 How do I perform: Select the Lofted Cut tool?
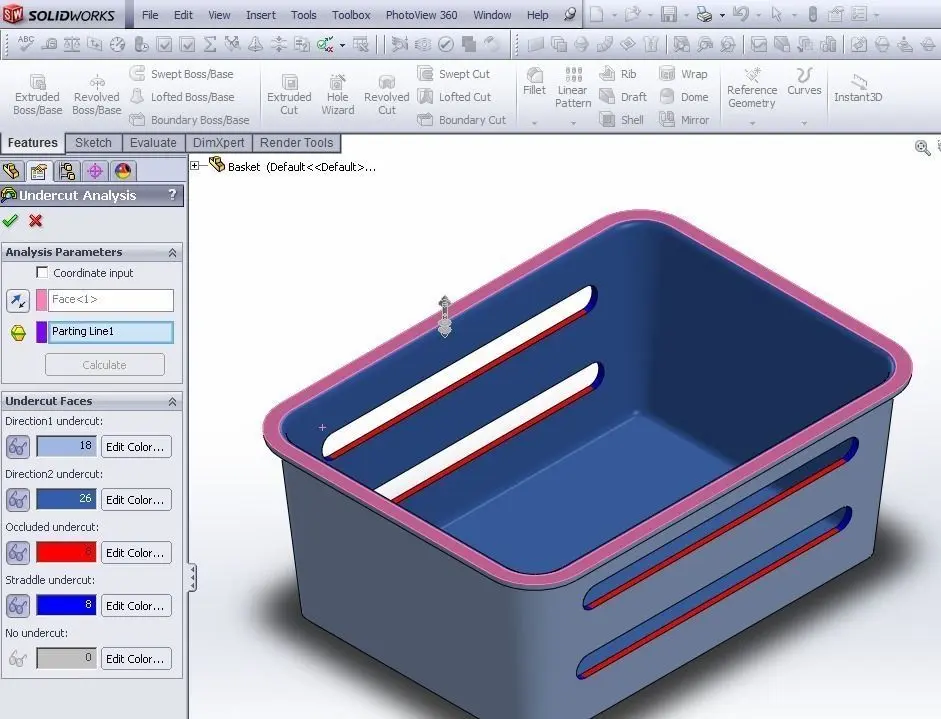[x=454, y=97]
